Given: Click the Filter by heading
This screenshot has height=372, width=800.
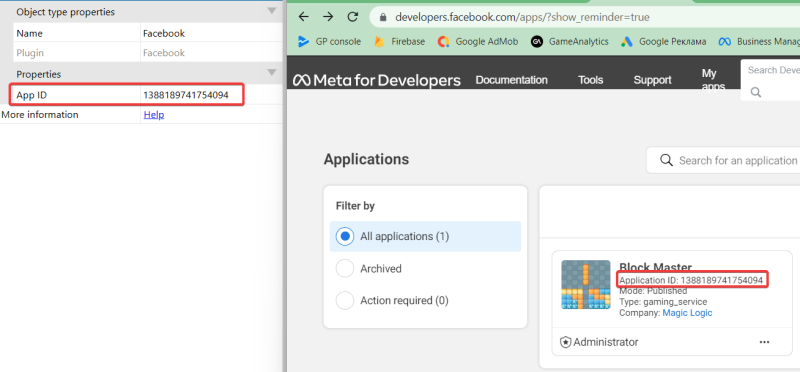Looking at the screenshot, I should (x=355, y=206).
